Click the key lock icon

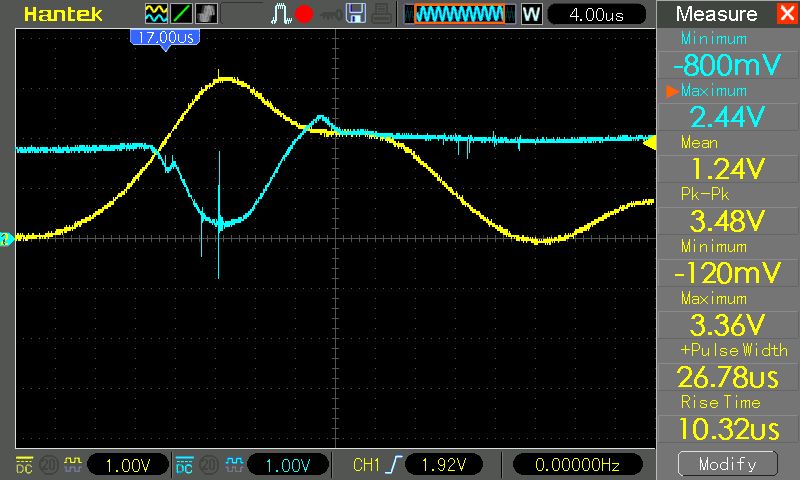[x=331, y=15]
